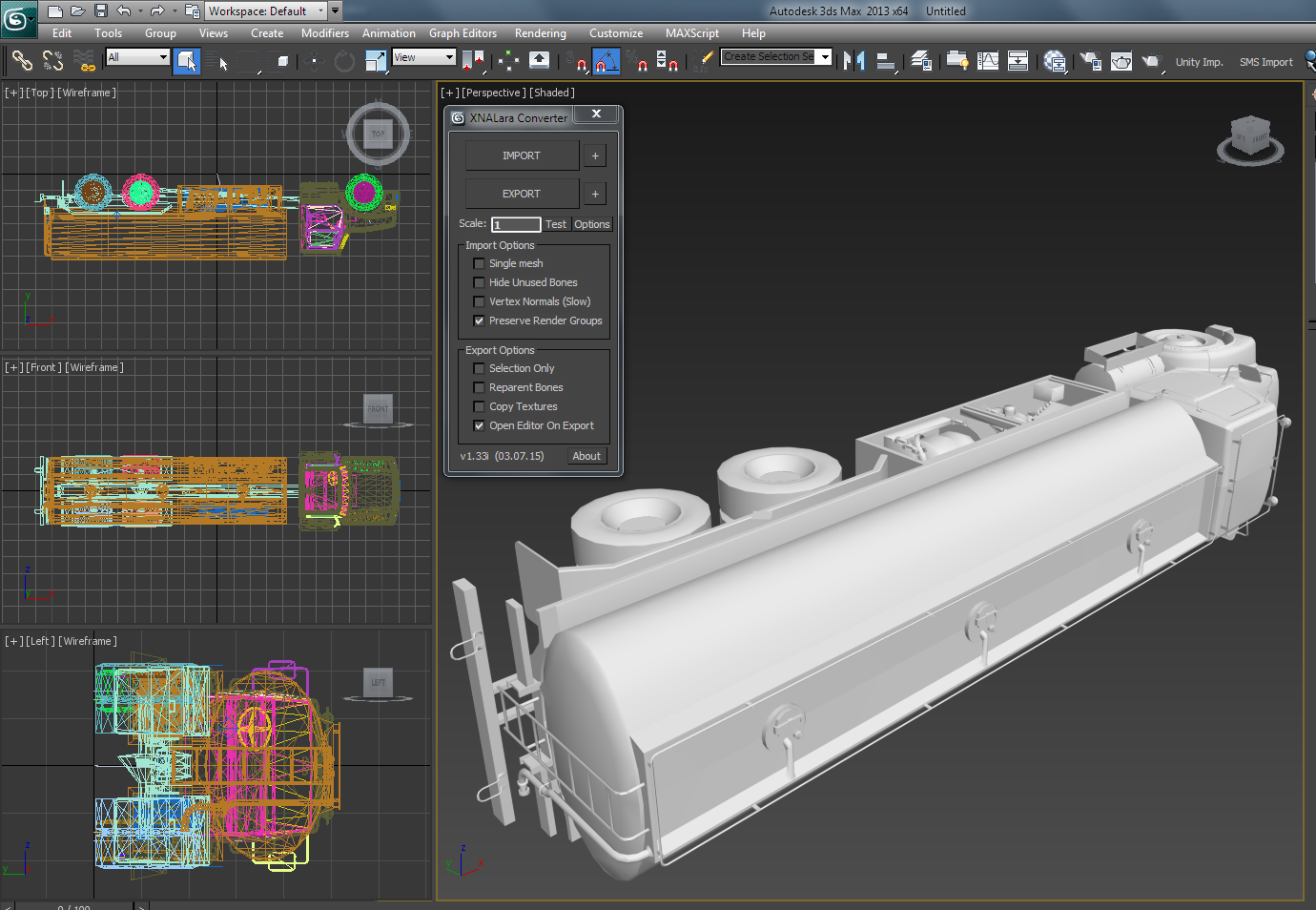Click the Select and Link chain icon
This screenshot has height=910, width=1316.
coord(21,61)
